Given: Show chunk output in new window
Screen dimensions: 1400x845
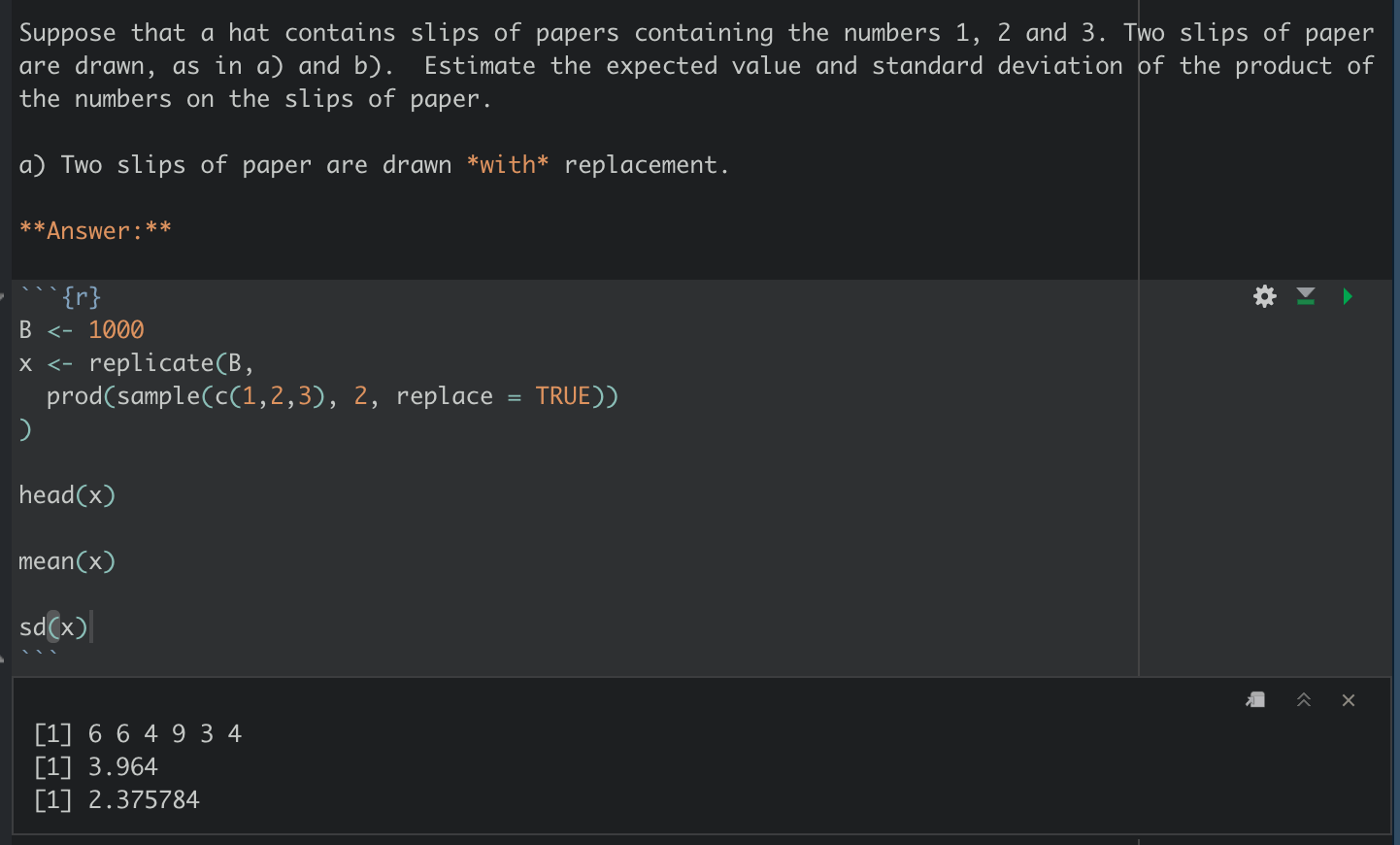Looking at the screenshot, I should point(1255,700).
